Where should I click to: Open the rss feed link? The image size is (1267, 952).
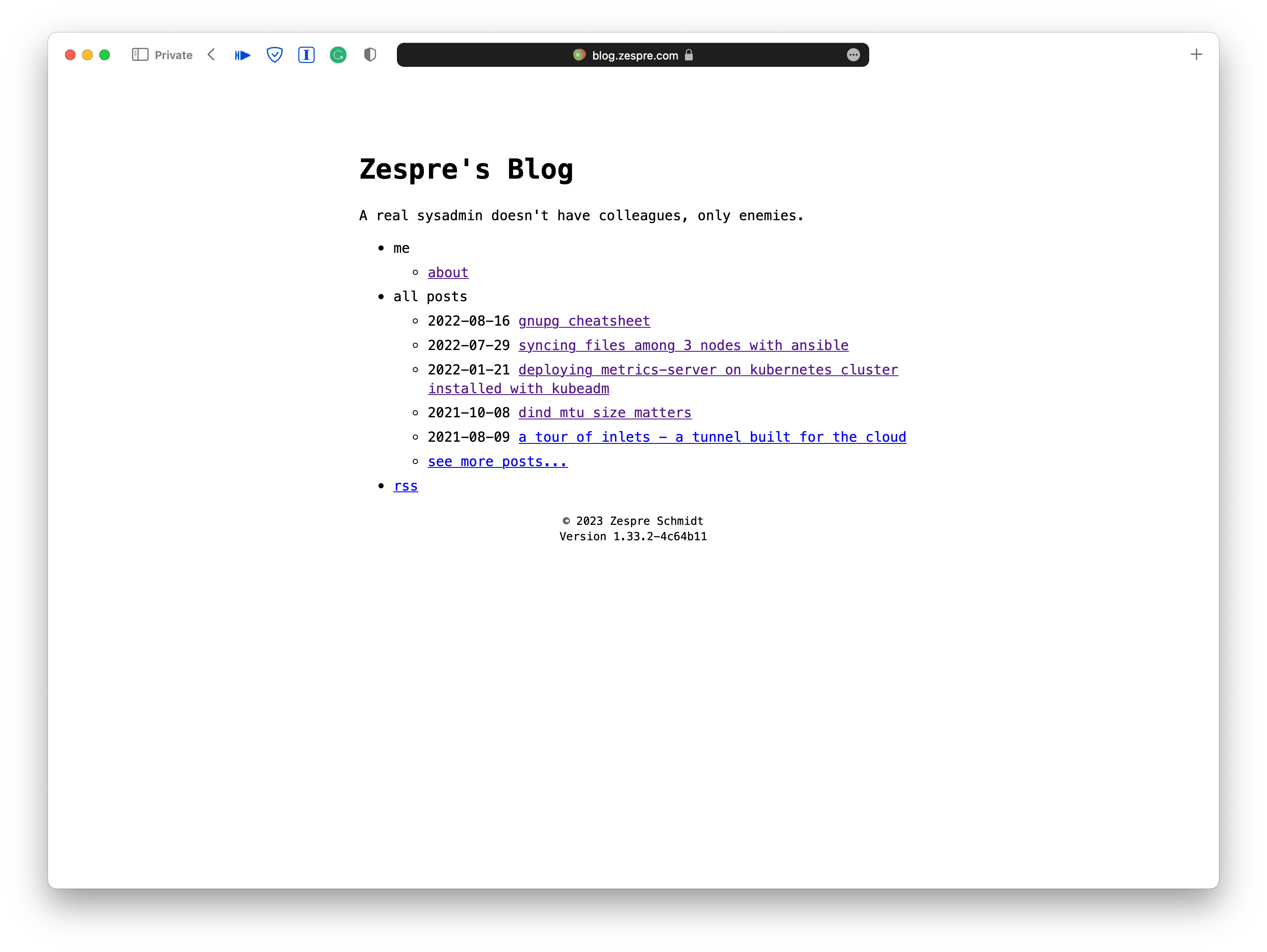click(405, 486)
